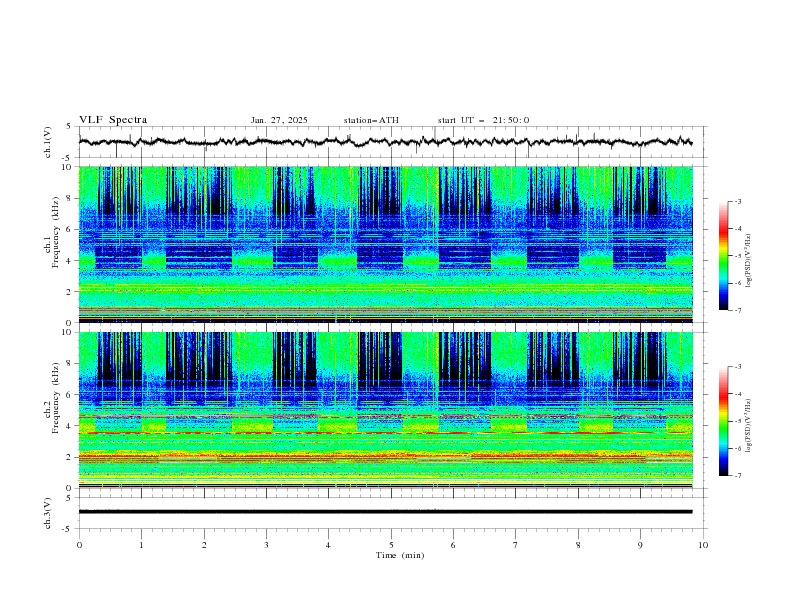The image size is (792, 612).
Task: Click the 'ch.1(V)' waveform axis label
Action: tap(48, 142)
